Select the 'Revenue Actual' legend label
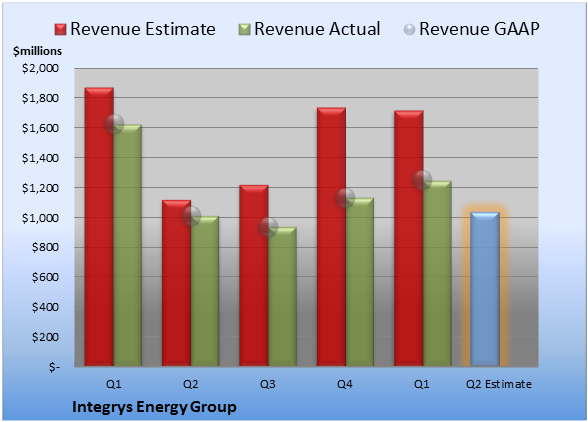Viewport: 588px width, 422px height. (x=317, y=29)
